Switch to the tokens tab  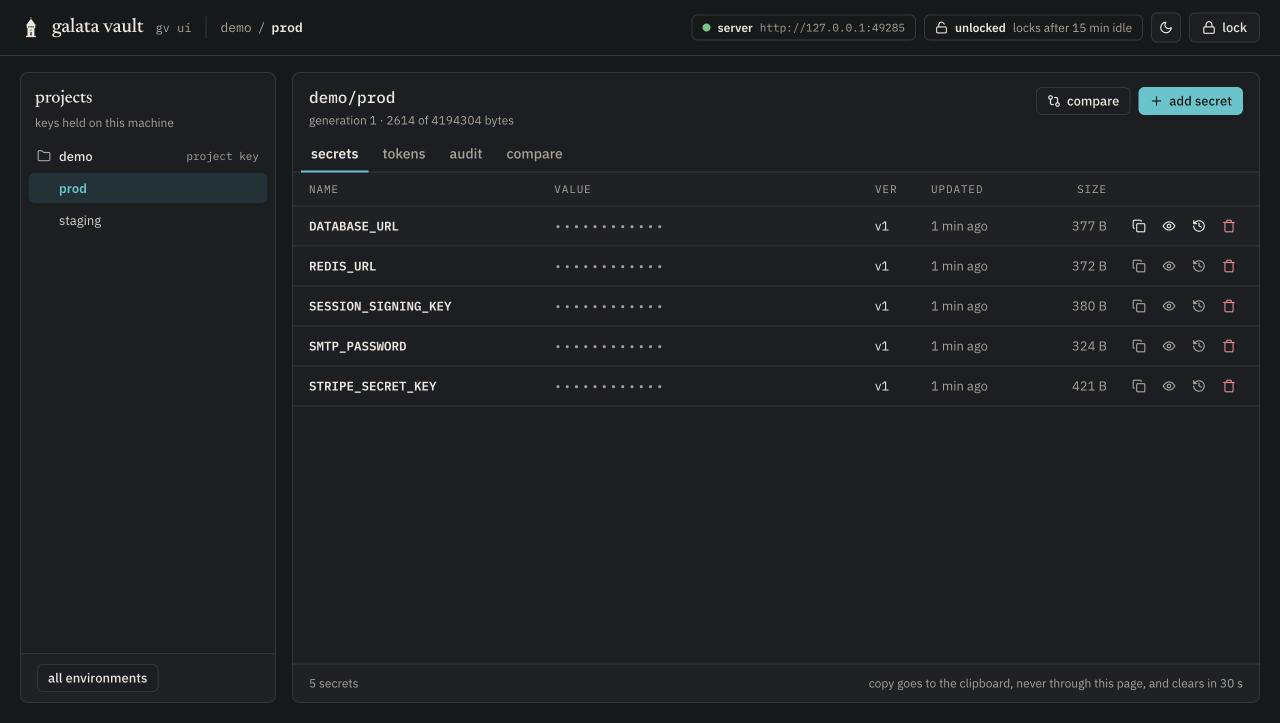404,154
